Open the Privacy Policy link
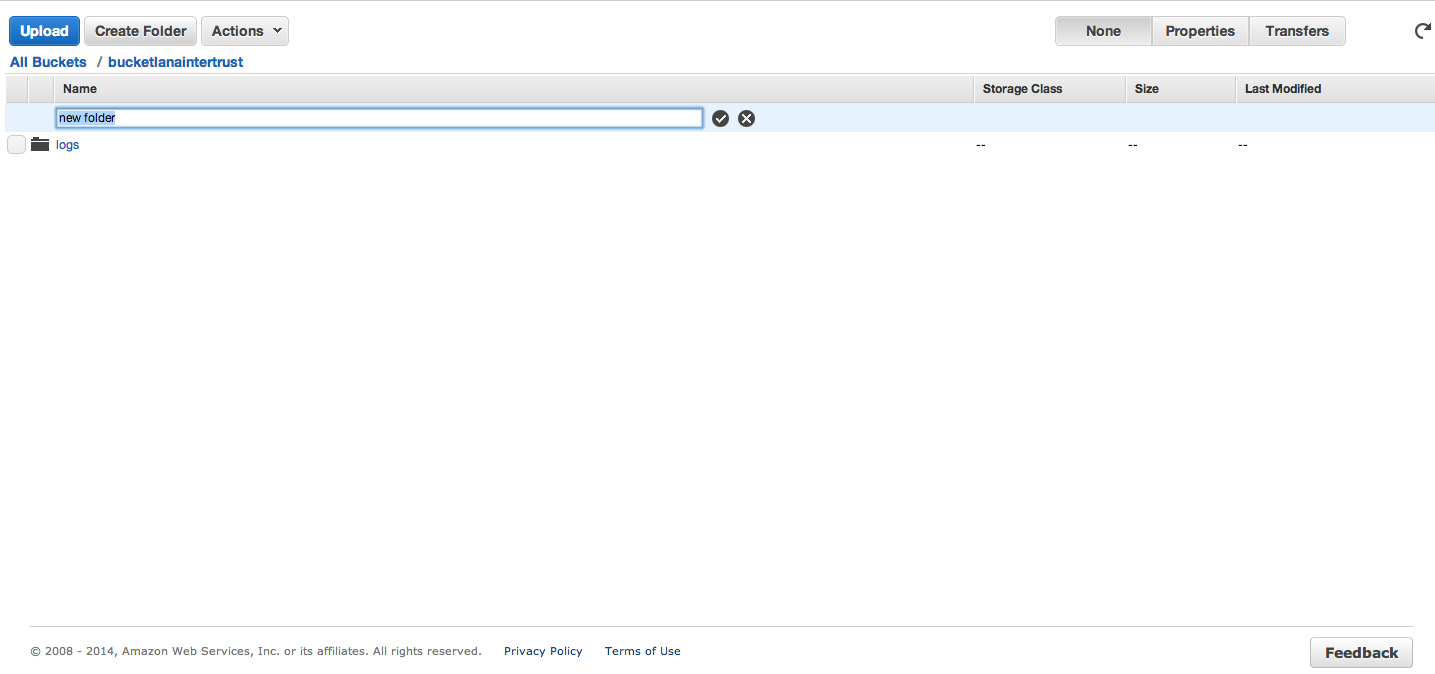This screenshot has height=674, width=1435. 543,651
